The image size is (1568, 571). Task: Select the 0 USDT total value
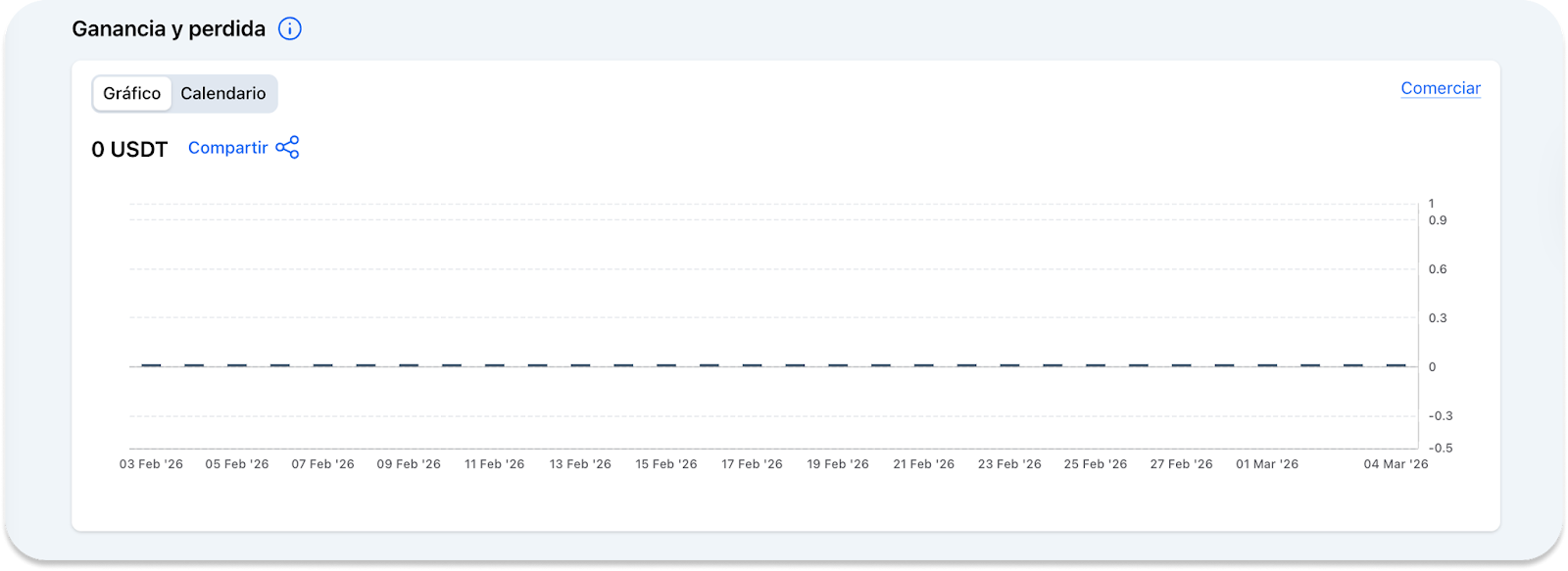(x=129, y=150)
